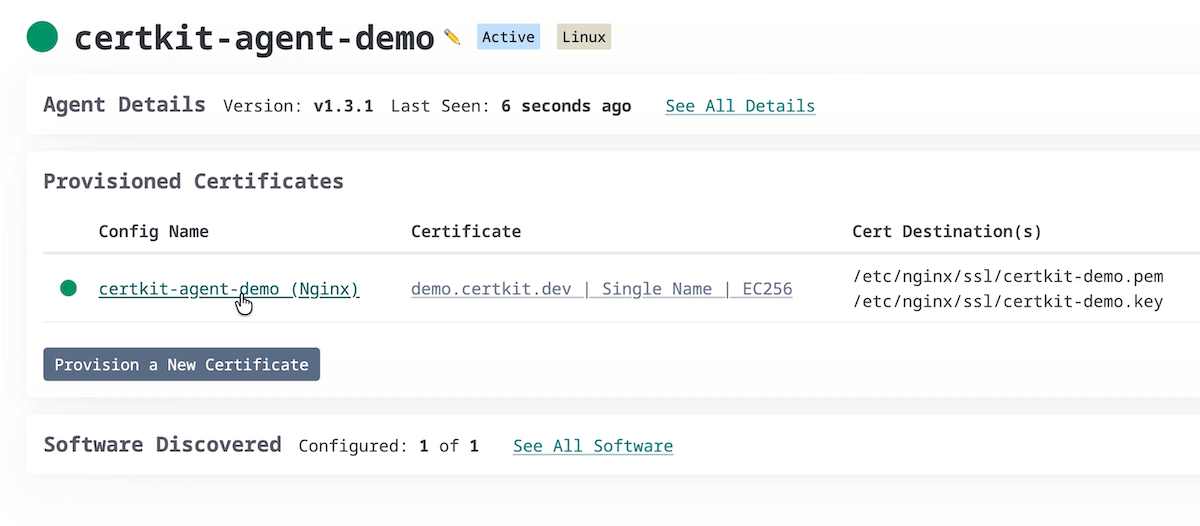Click the Provisioned Certificates heading
The width and height of the screenshot is (1200, 526).
coord(193,181)
